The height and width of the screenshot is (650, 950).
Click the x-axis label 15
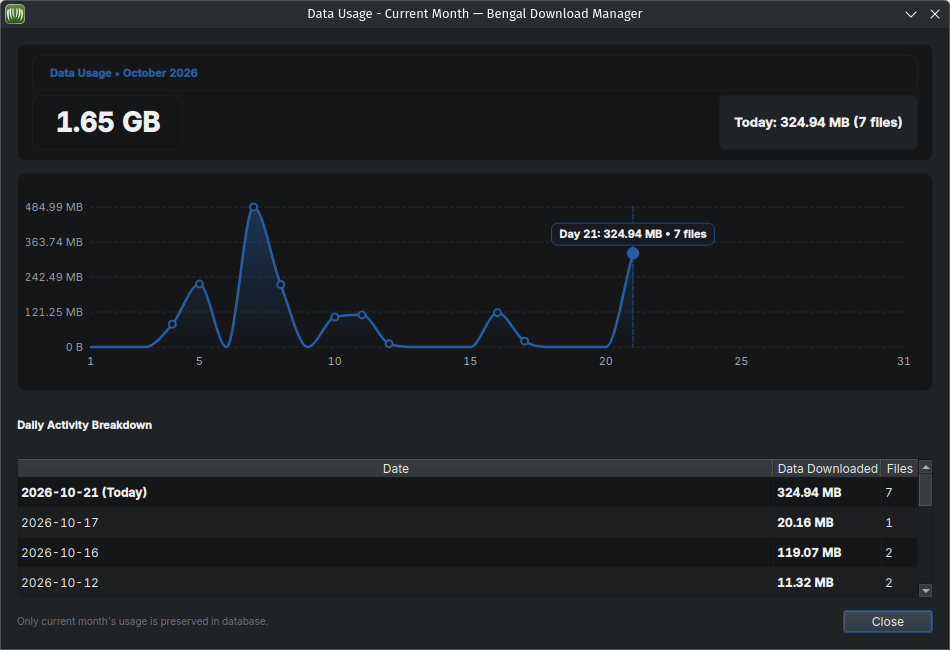tap(470, 361)
